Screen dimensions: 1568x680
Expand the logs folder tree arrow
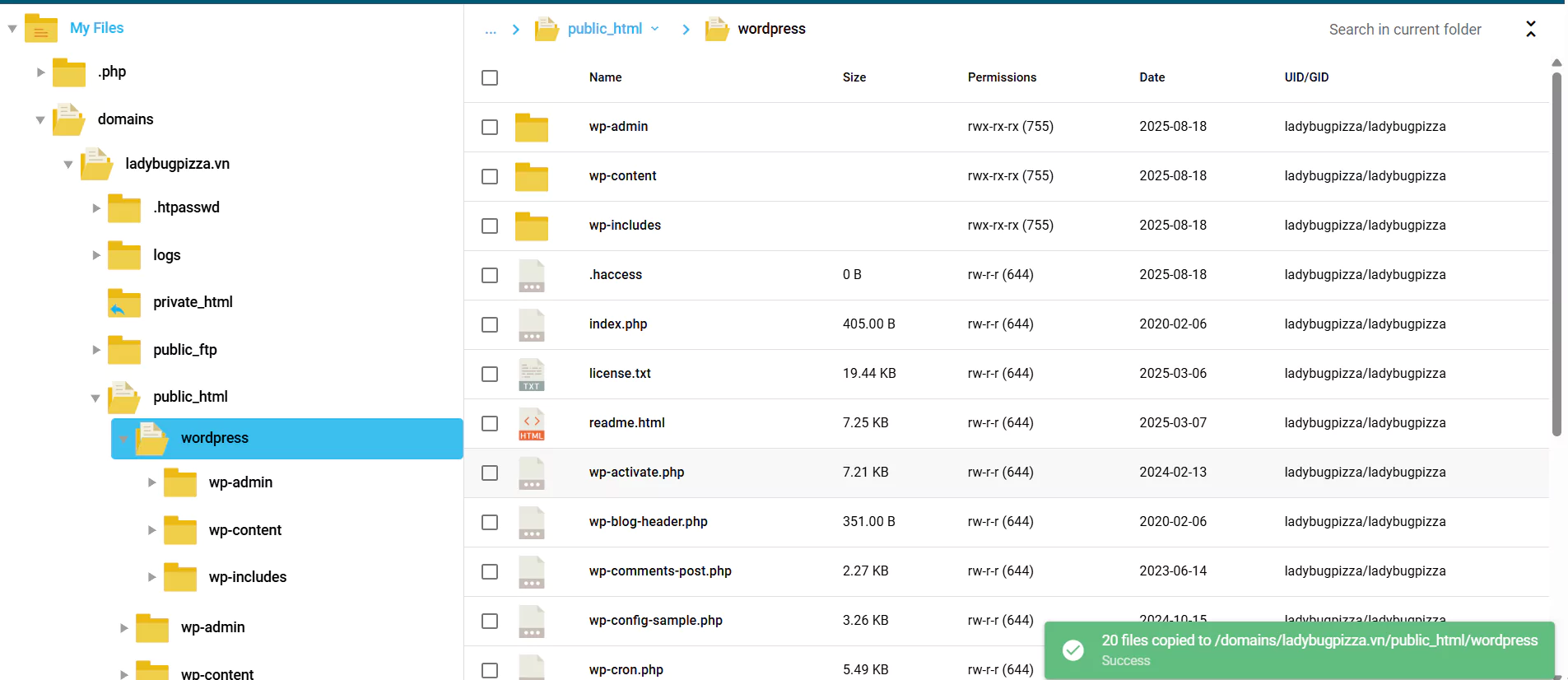point(96,255)
